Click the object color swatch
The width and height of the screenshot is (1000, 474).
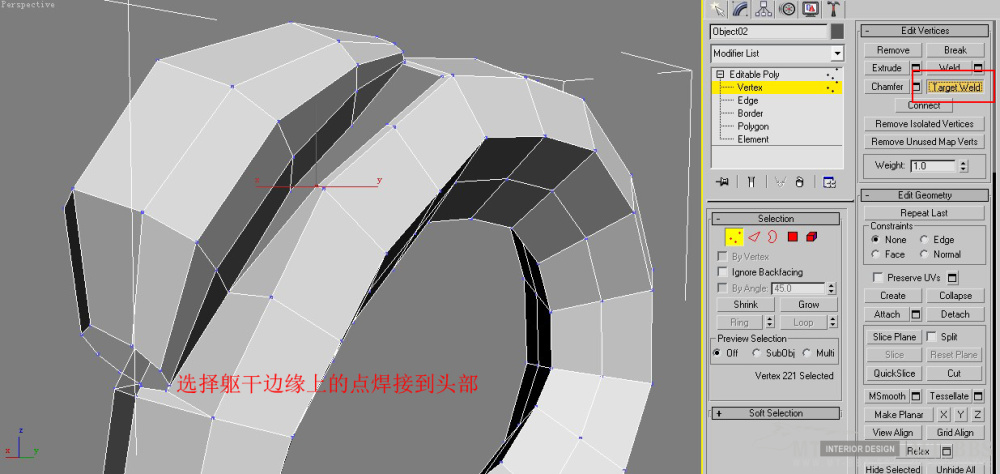(837, 32)
